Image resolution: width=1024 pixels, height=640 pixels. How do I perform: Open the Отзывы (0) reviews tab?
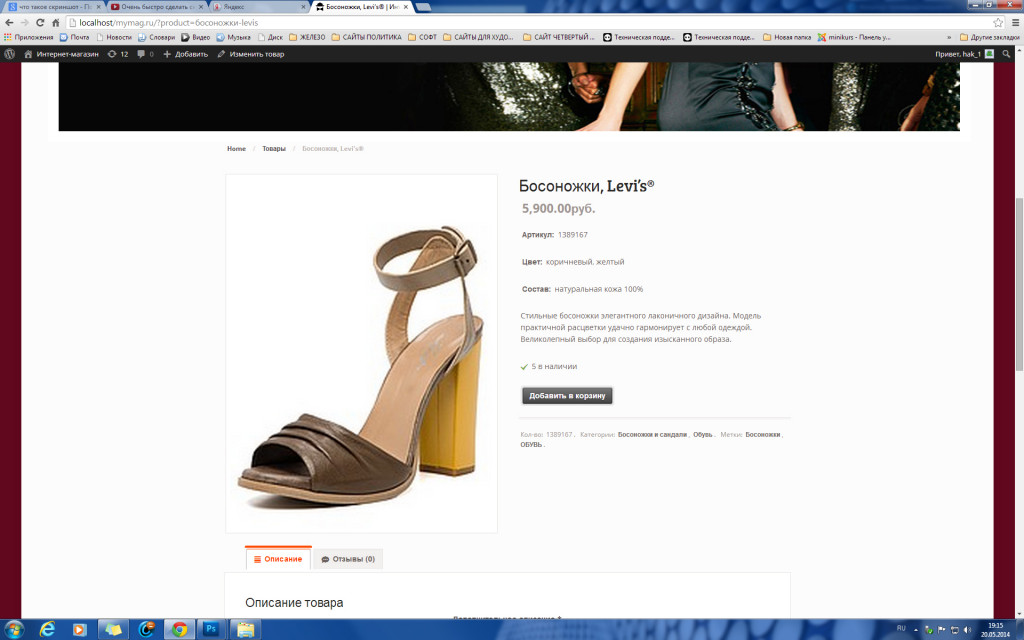click(348, 559)
